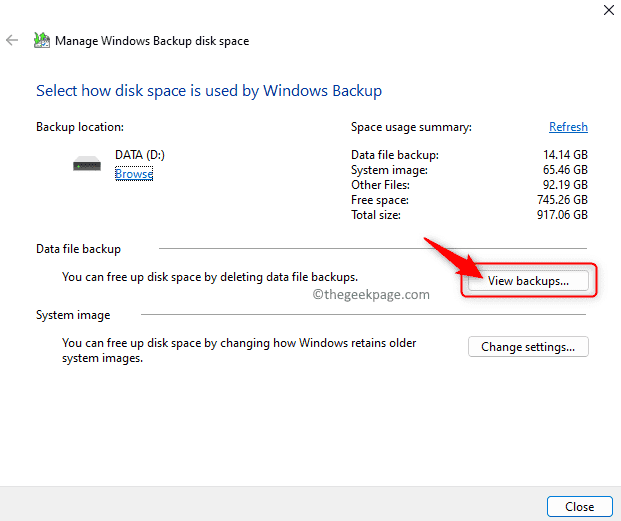Click the 'System image' section header

pyautogui.click(x=73, y=315)
